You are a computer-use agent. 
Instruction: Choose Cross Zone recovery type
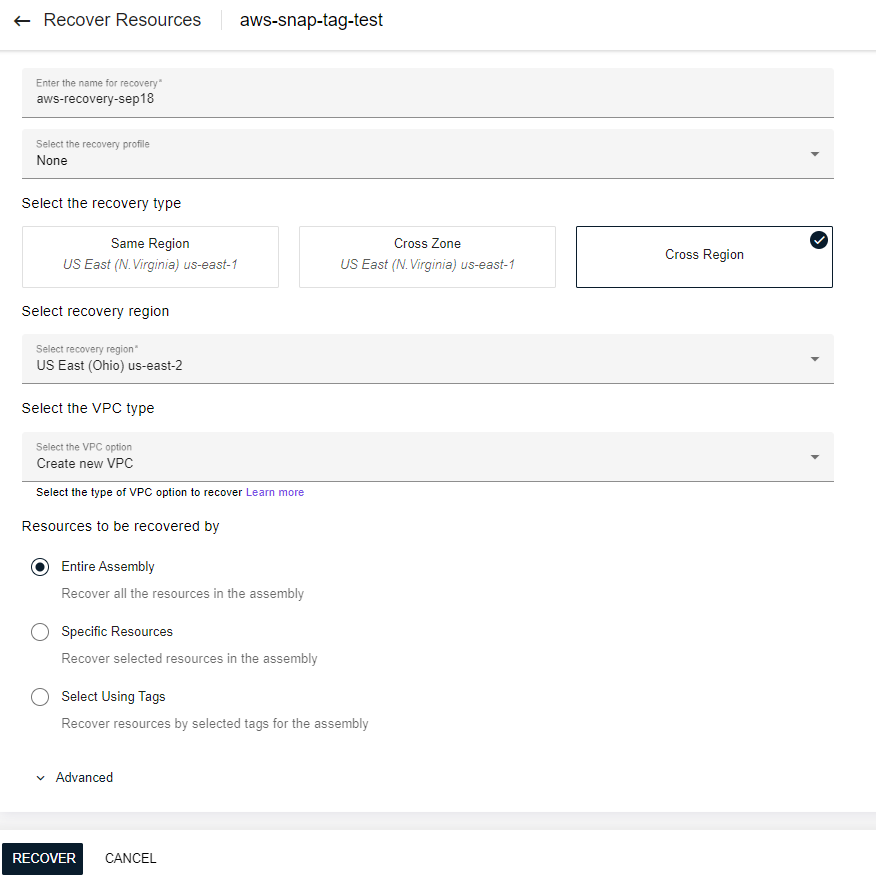tap(427, 256)
